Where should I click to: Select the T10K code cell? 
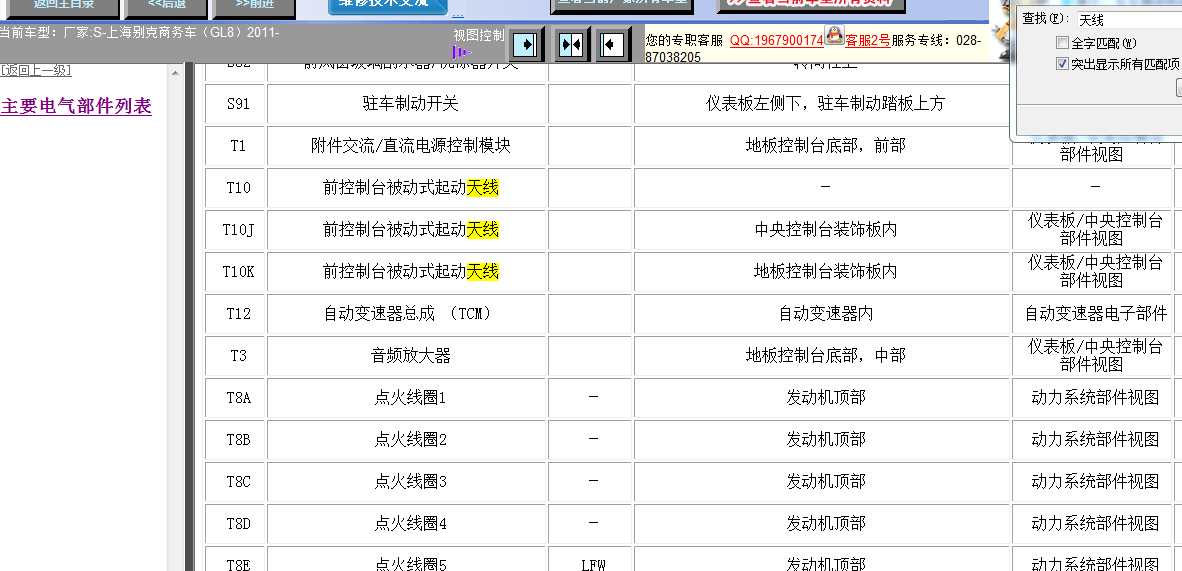point(237,272)
